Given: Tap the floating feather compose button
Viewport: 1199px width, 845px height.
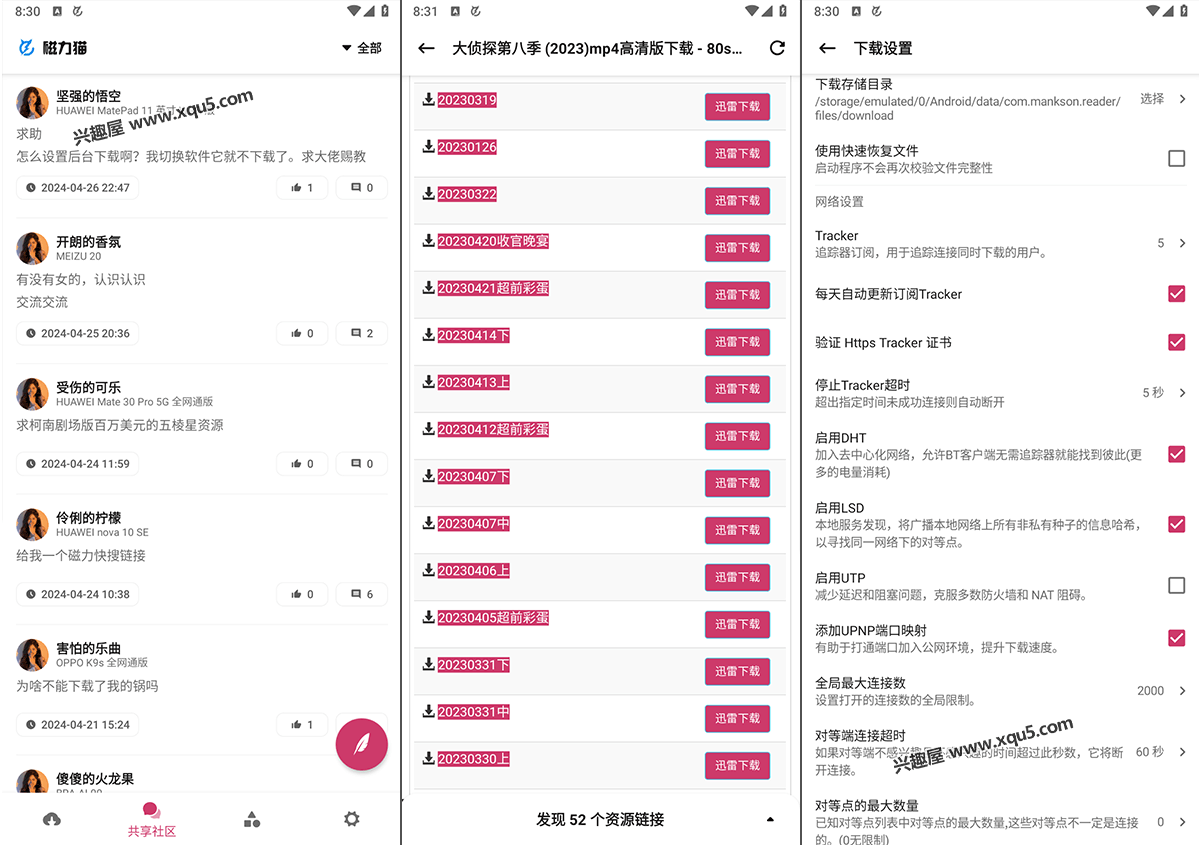Looking at the screenshot, I should point(361,746).
